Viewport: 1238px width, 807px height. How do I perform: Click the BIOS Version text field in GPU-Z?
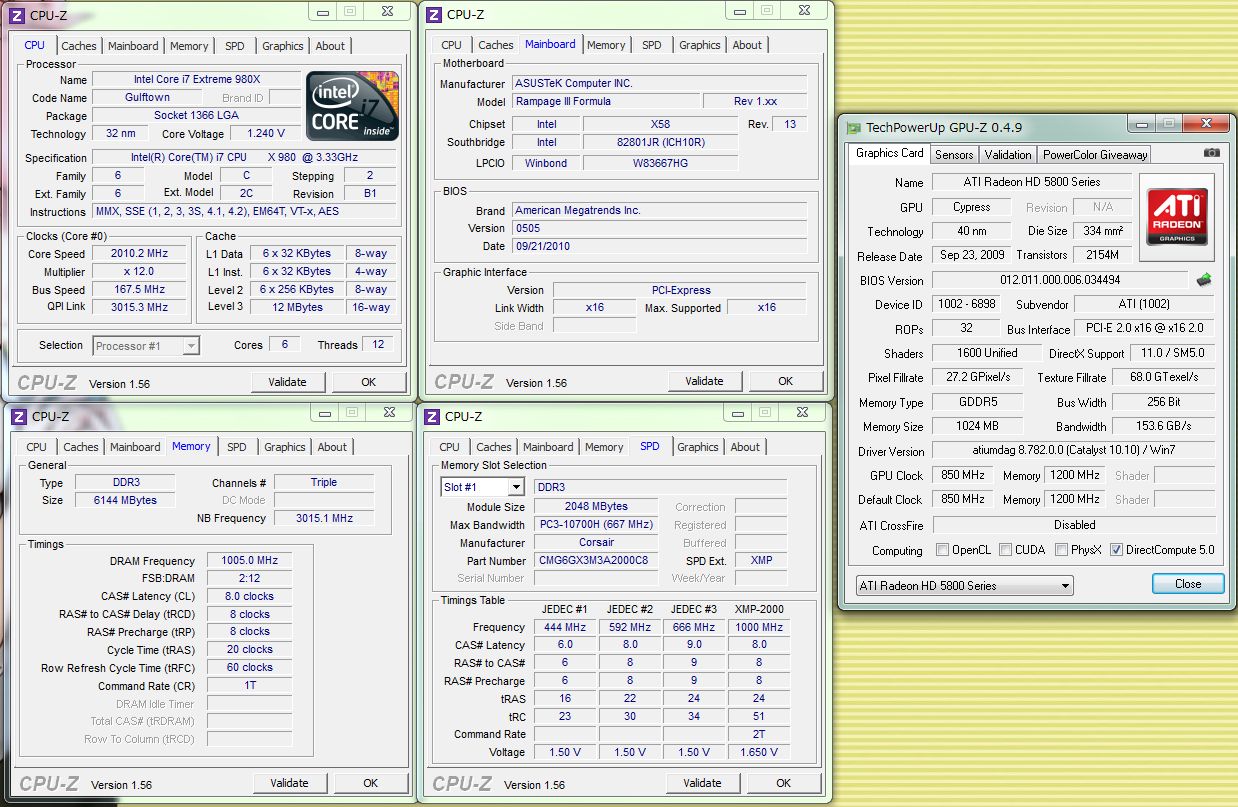click(1060, 280)
